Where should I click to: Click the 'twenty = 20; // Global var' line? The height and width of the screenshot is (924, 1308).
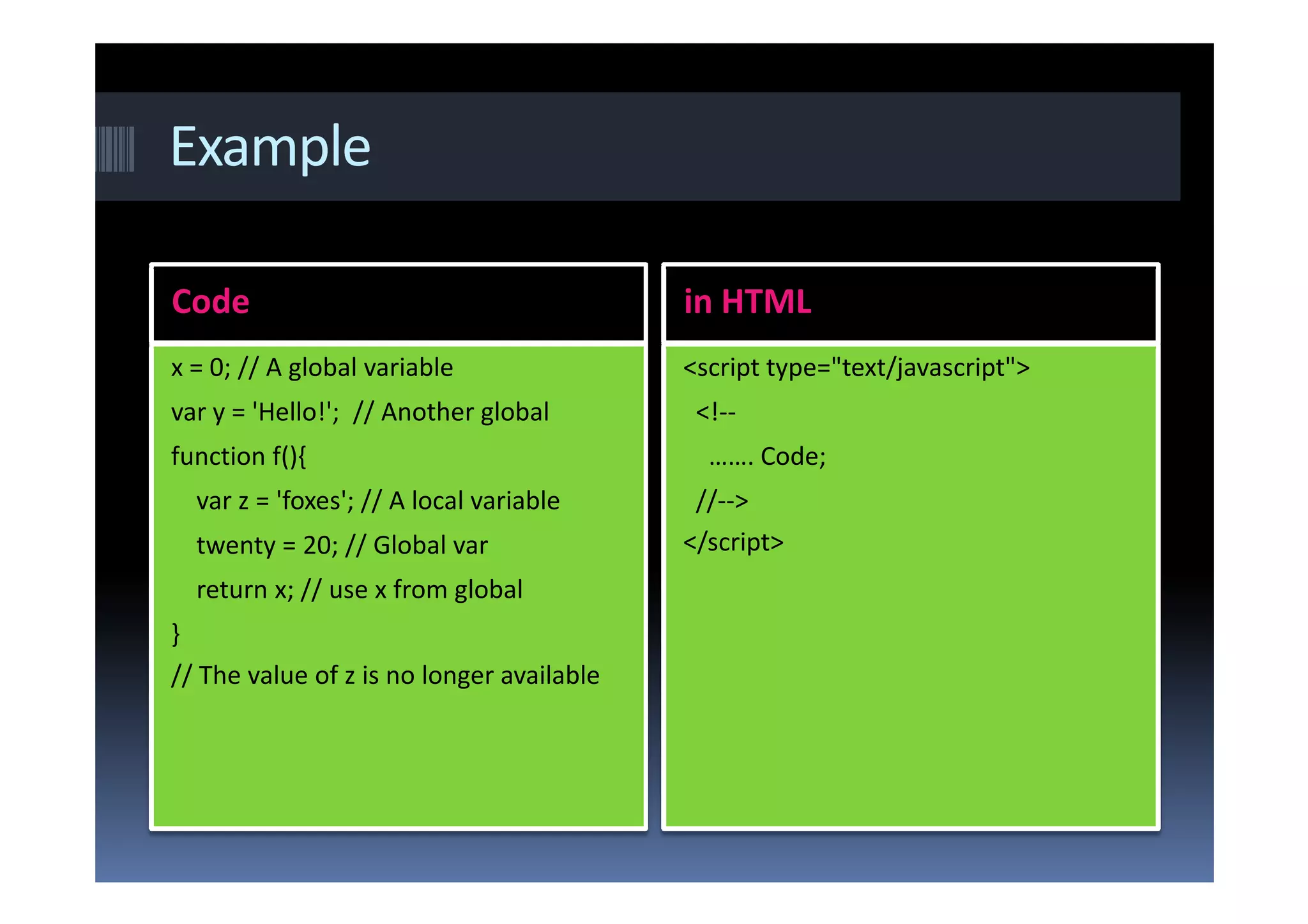(x=342, y=546)
